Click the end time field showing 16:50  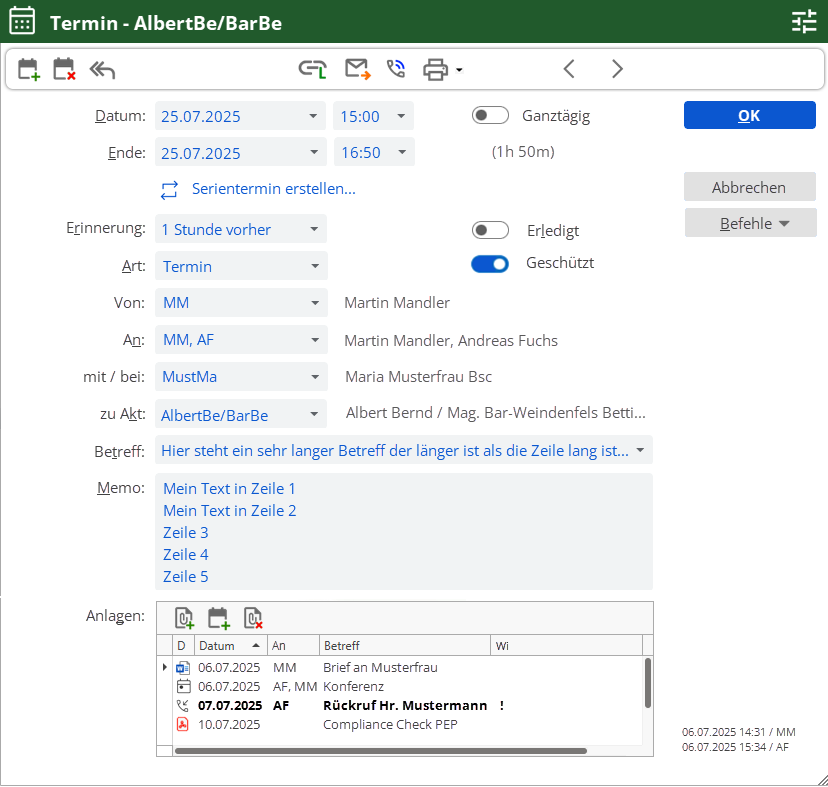373,153
